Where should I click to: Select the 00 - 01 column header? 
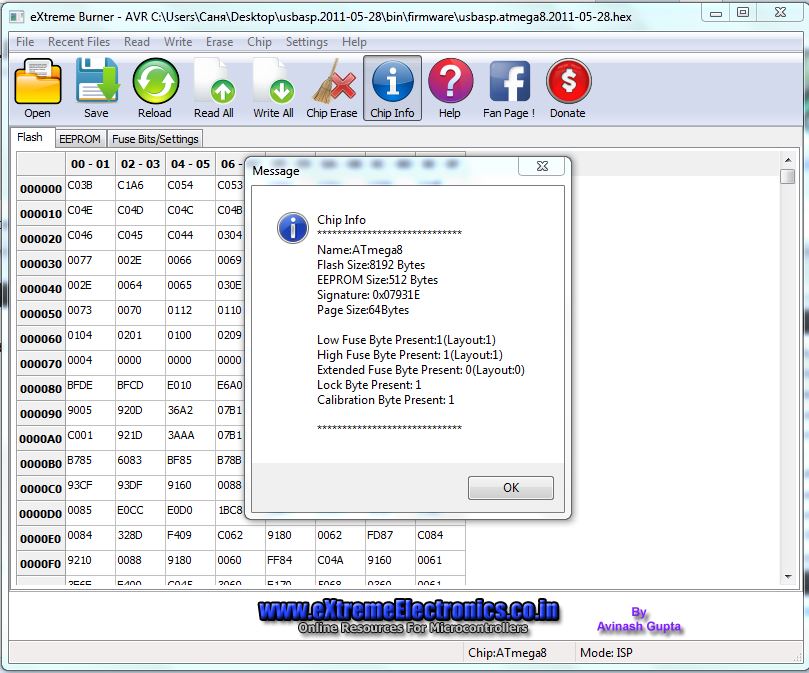click(90, 164)
